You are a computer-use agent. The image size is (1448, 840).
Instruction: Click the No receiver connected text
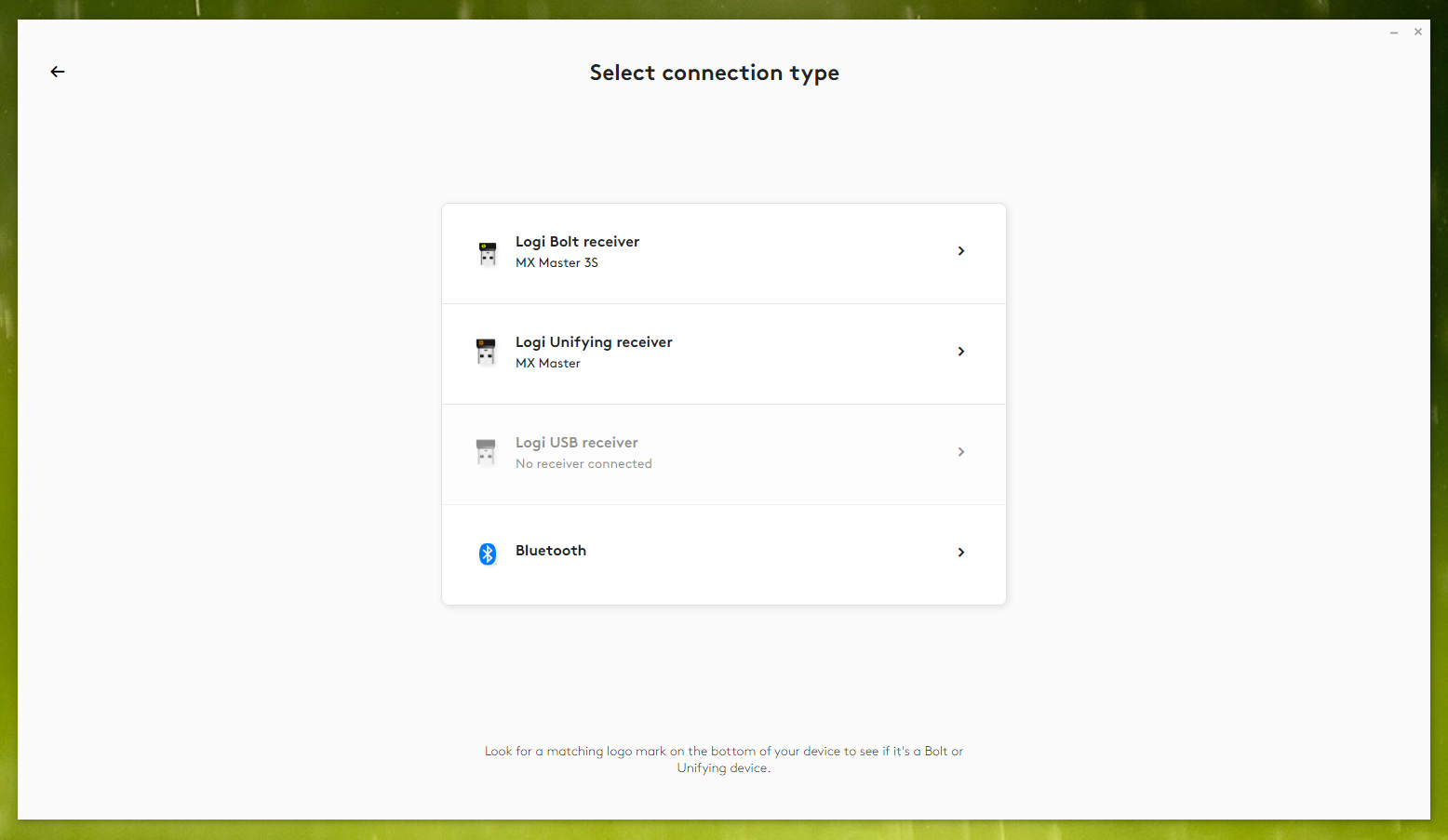(583, 464)
